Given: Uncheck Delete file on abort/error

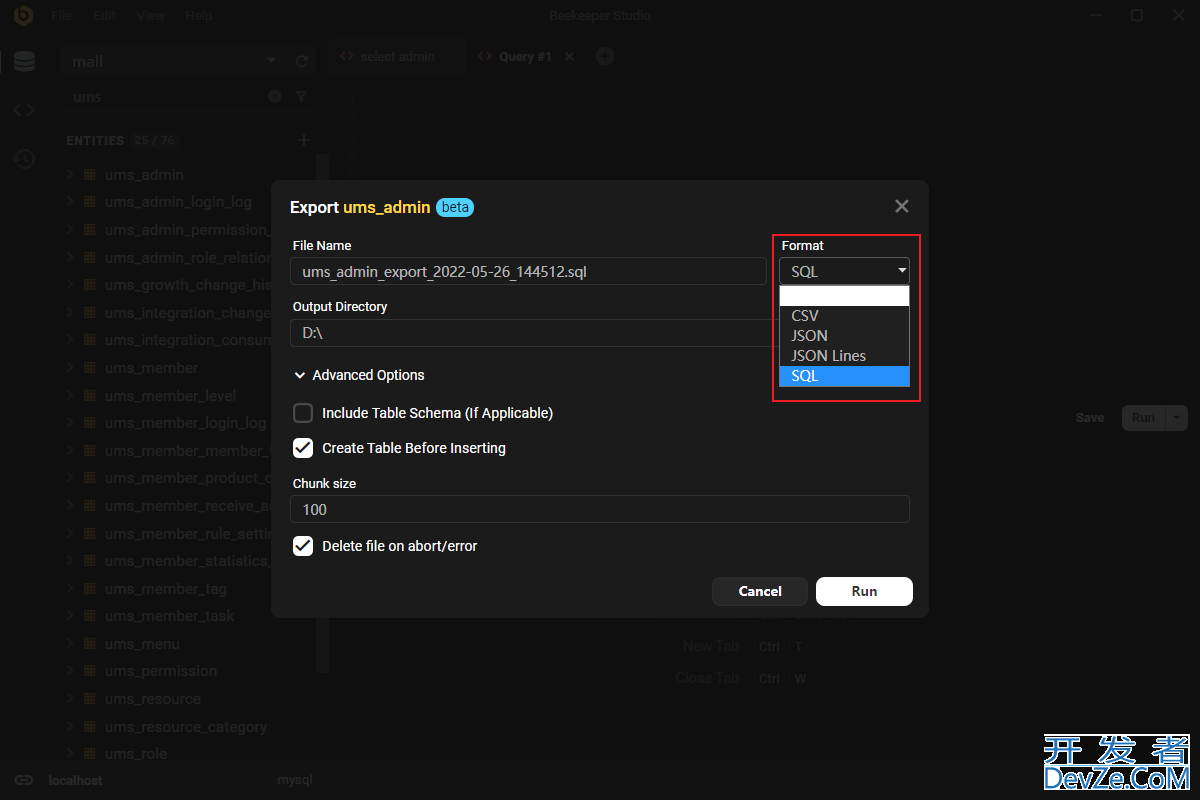Looking at the screenshot, I should pyautogui.click(x=302, y=546).
